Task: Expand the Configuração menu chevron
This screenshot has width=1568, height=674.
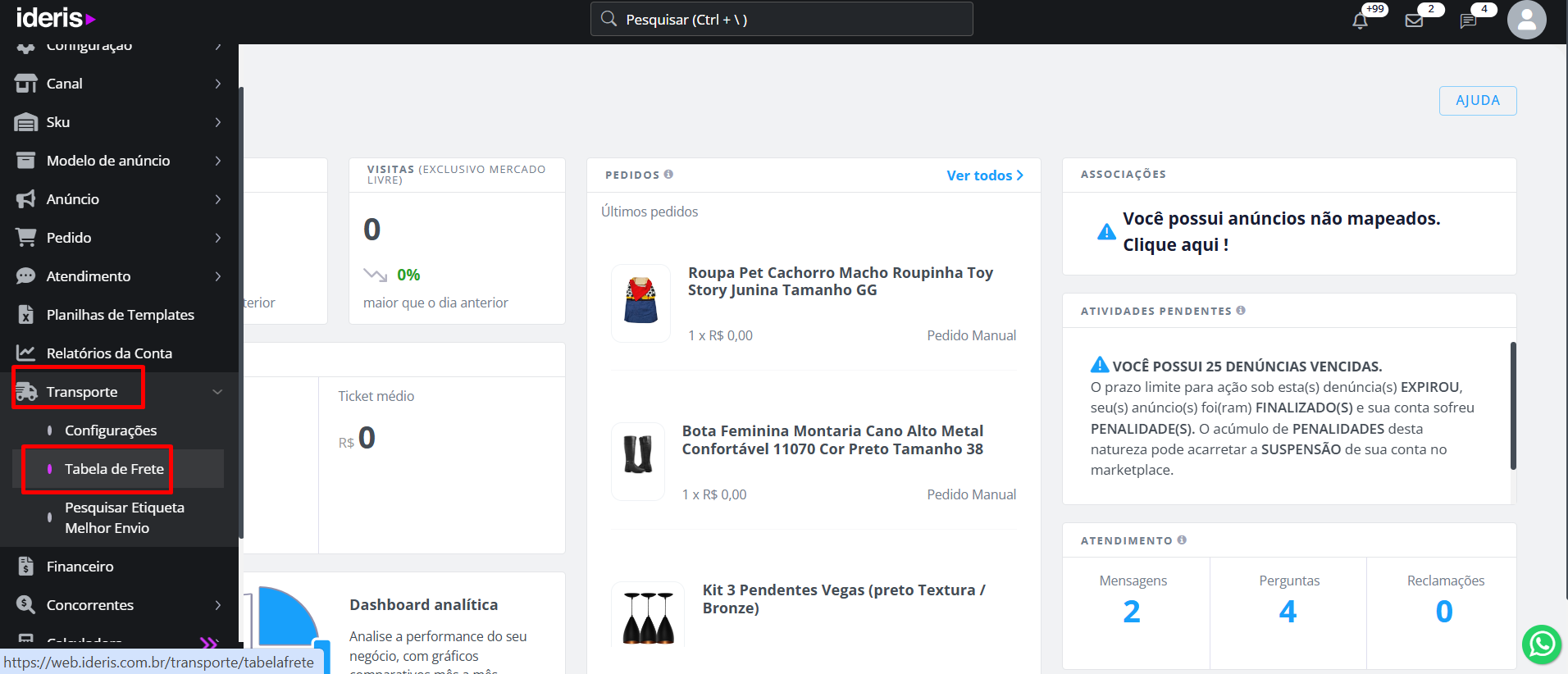Action: tap(218, 47)
